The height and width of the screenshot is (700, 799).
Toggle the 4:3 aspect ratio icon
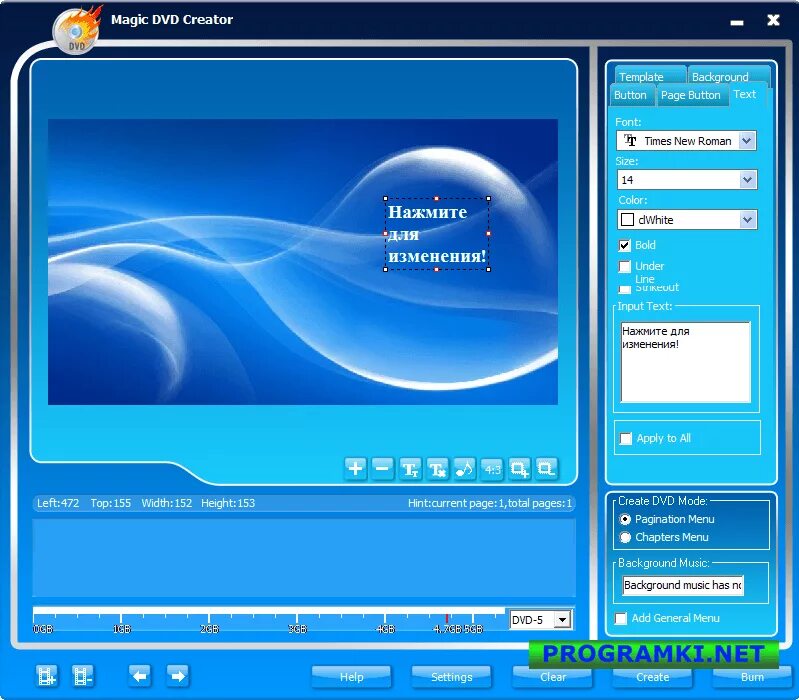coord(492,468)
